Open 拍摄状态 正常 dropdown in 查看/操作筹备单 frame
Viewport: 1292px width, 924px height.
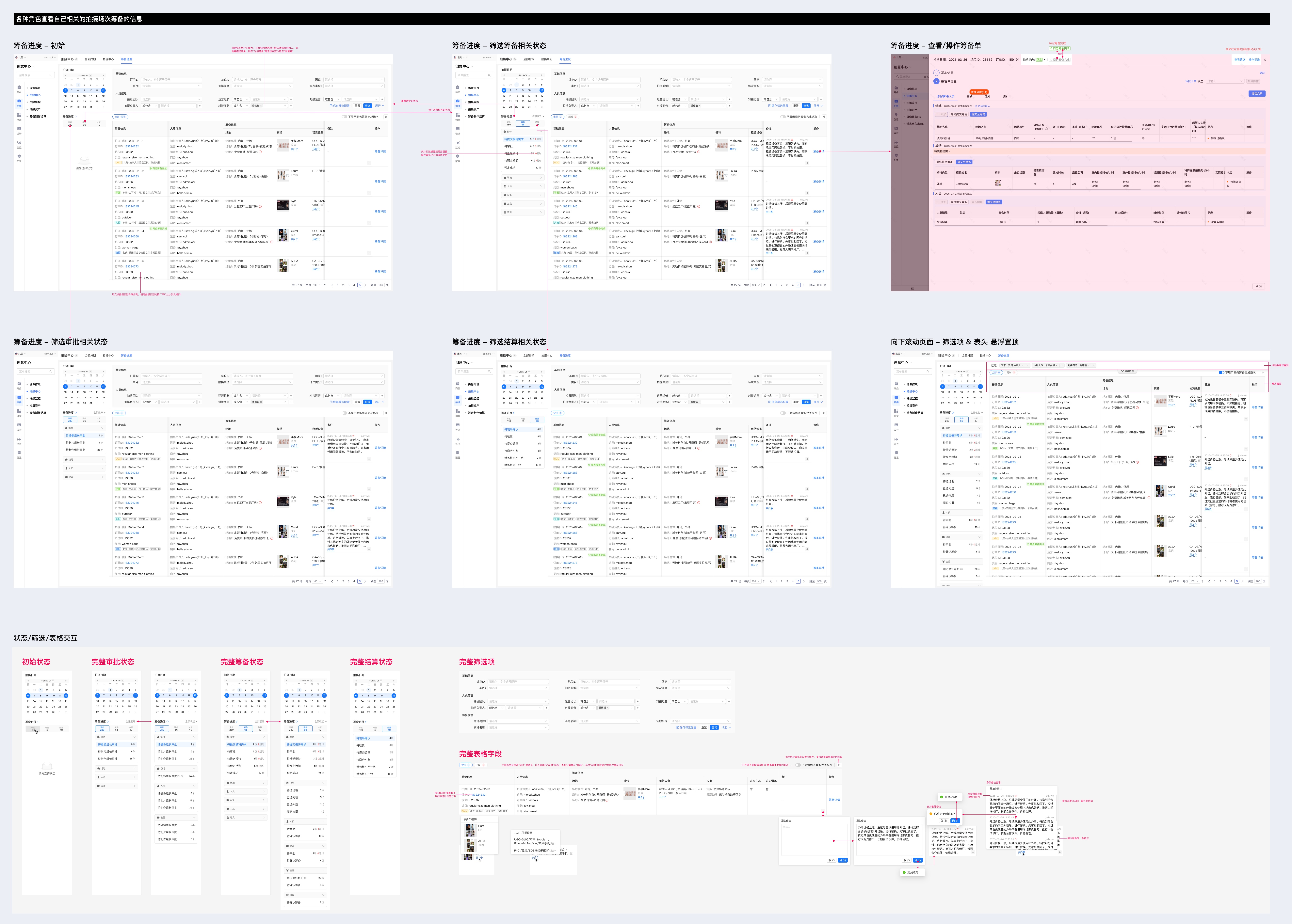[x=1041, y=60]
